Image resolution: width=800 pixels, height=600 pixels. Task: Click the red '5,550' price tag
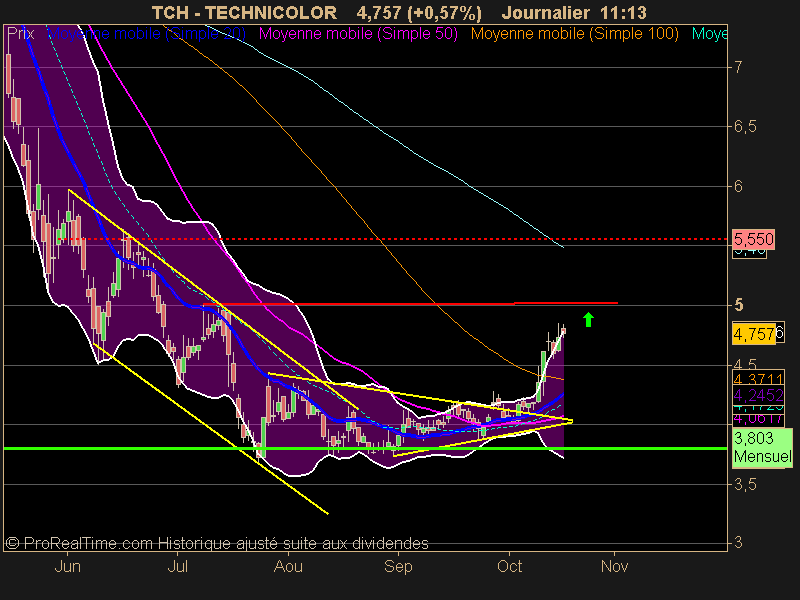click(754, 239)
